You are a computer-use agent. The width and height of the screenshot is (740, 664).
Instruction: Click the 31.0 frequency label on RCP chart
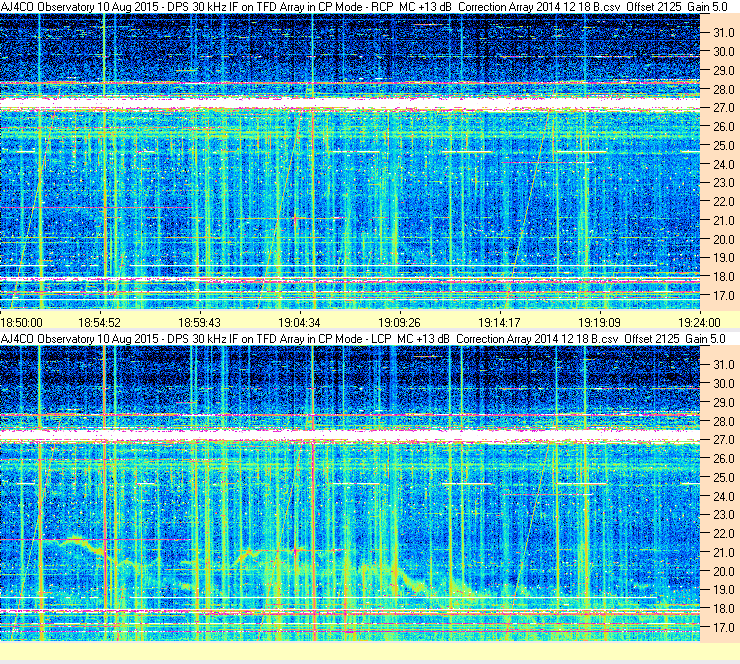(723, 33)
